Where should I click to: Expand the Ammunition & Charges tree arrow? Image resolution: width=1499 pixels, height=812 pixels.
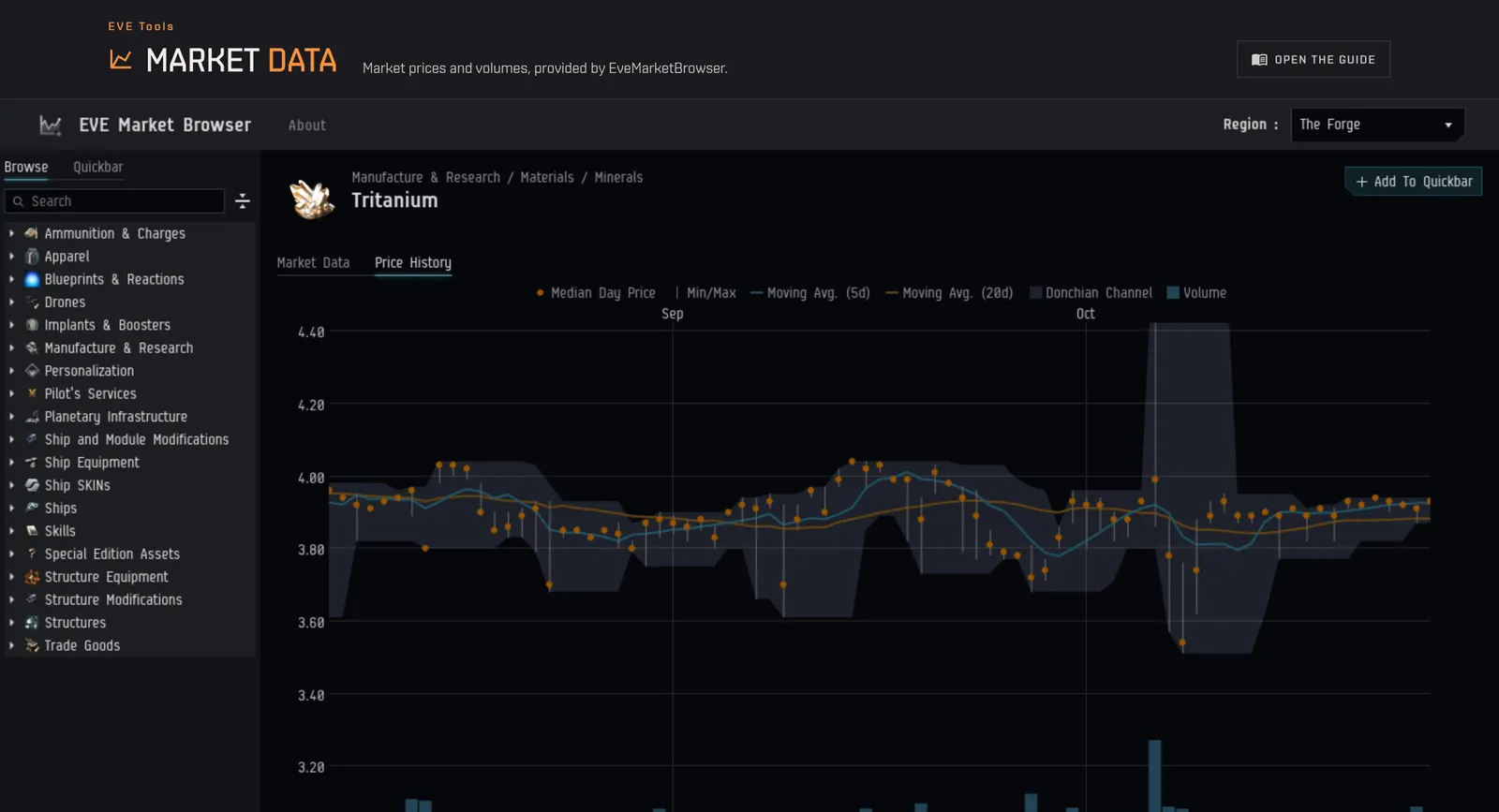[x=11, y=233]
